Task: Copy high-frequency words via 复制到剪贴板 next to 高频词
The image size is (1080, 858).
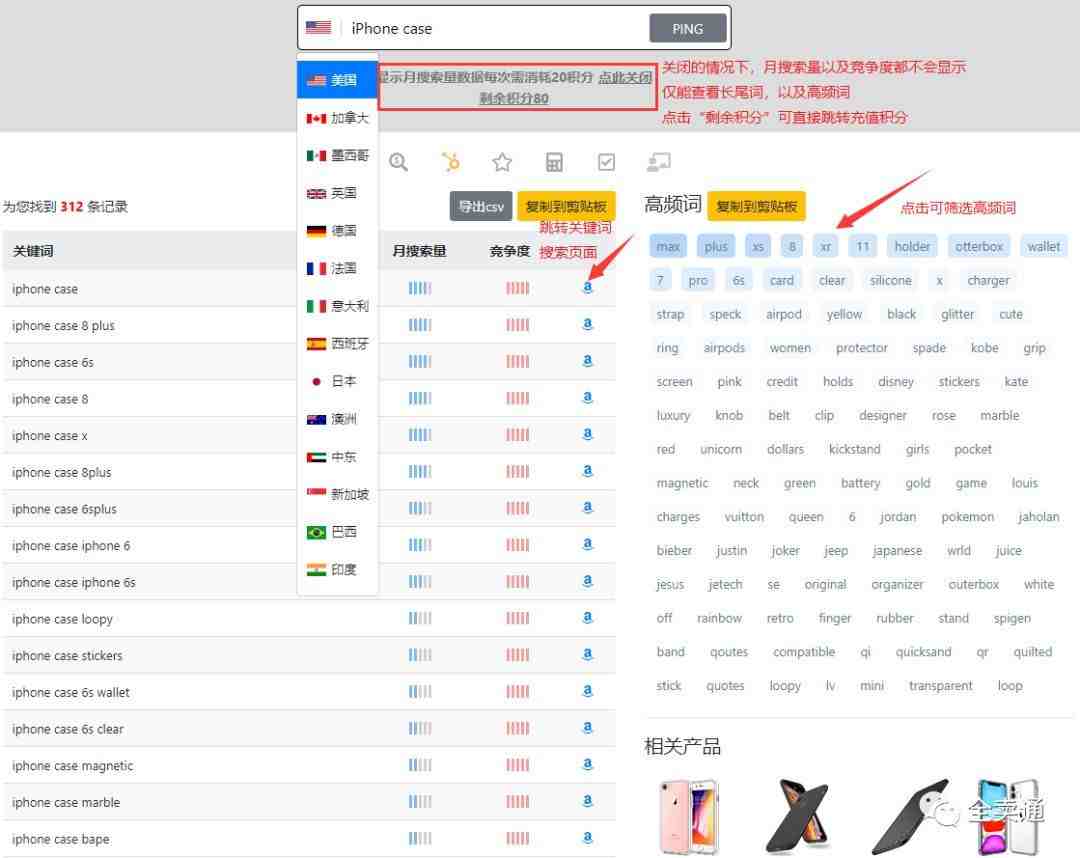Action: point(756,206)
